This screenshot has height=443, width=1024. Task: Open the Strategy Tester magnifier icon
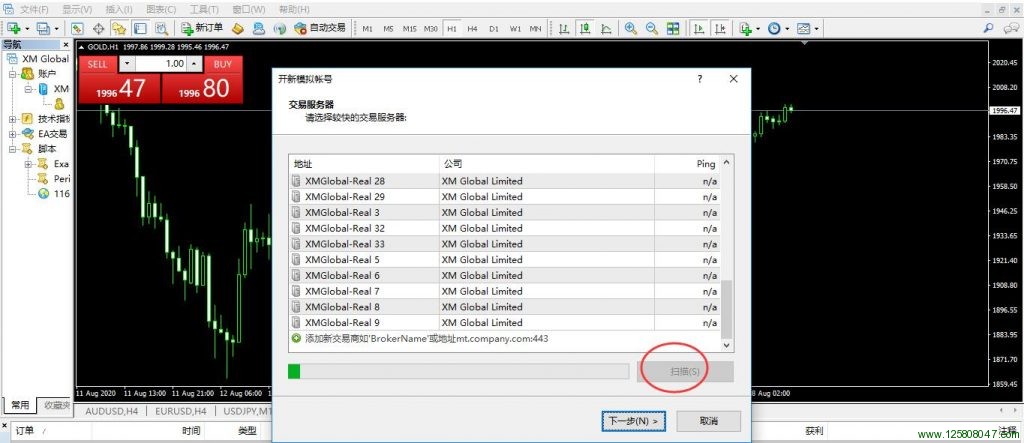[161, 28]
